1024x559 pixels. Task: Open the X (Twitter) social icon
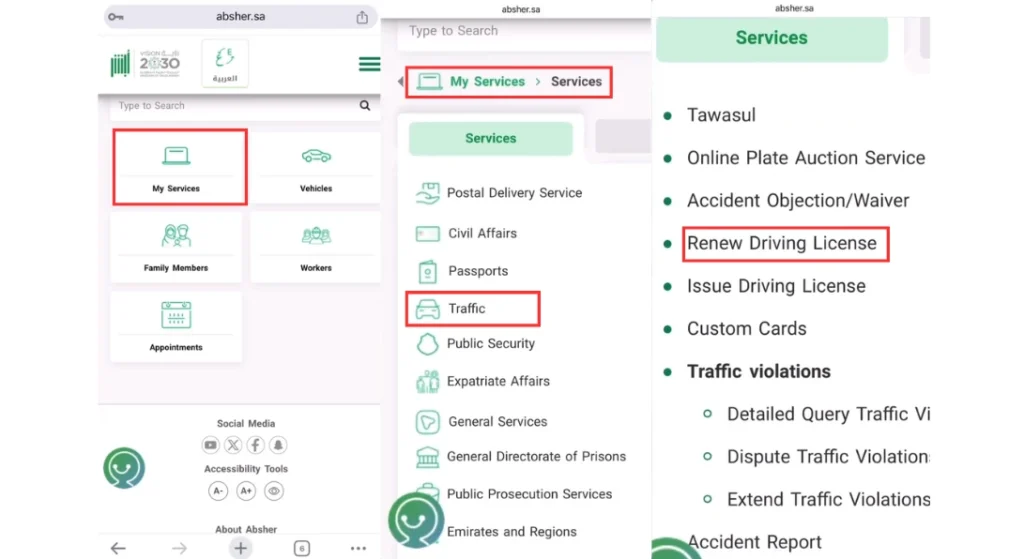[x=233, y=445]
